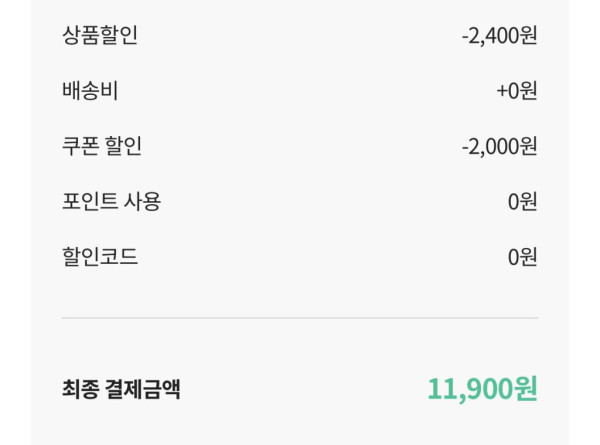Click the gray margin left of the summary panel
The image size is (600, 445).
[x=14, y=220]
